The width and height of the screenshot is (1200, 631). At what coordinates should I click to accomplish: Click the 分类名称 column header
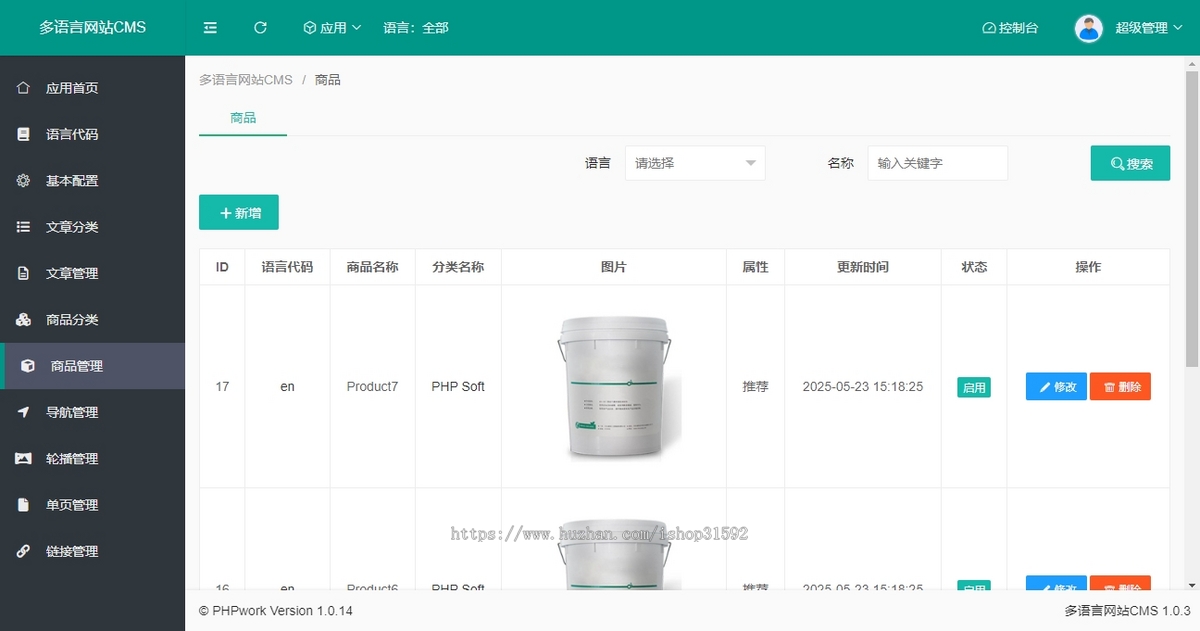(x=458, y=267)
